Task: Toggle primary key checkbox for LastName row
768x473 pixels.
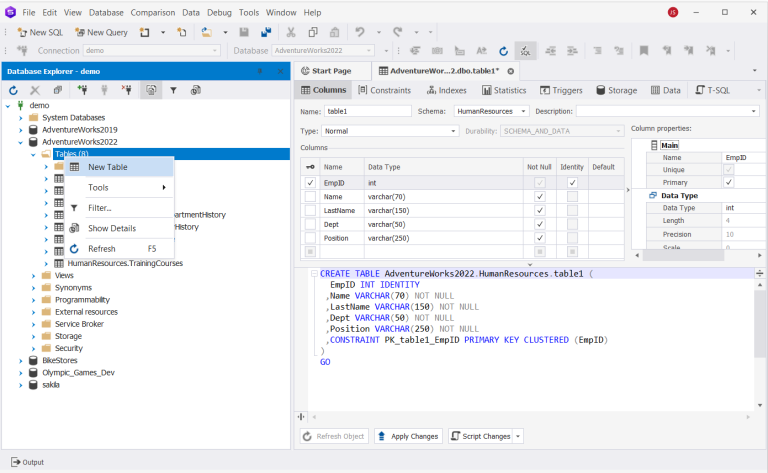Action: coord(310,211)
